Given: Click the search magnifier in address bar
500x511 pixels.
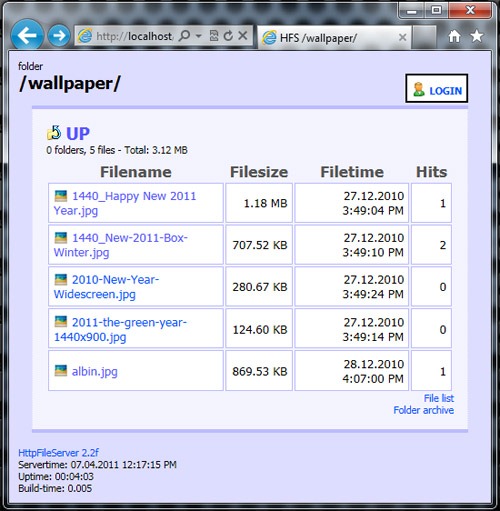Looking at the screenshot, I should (184, 36).
